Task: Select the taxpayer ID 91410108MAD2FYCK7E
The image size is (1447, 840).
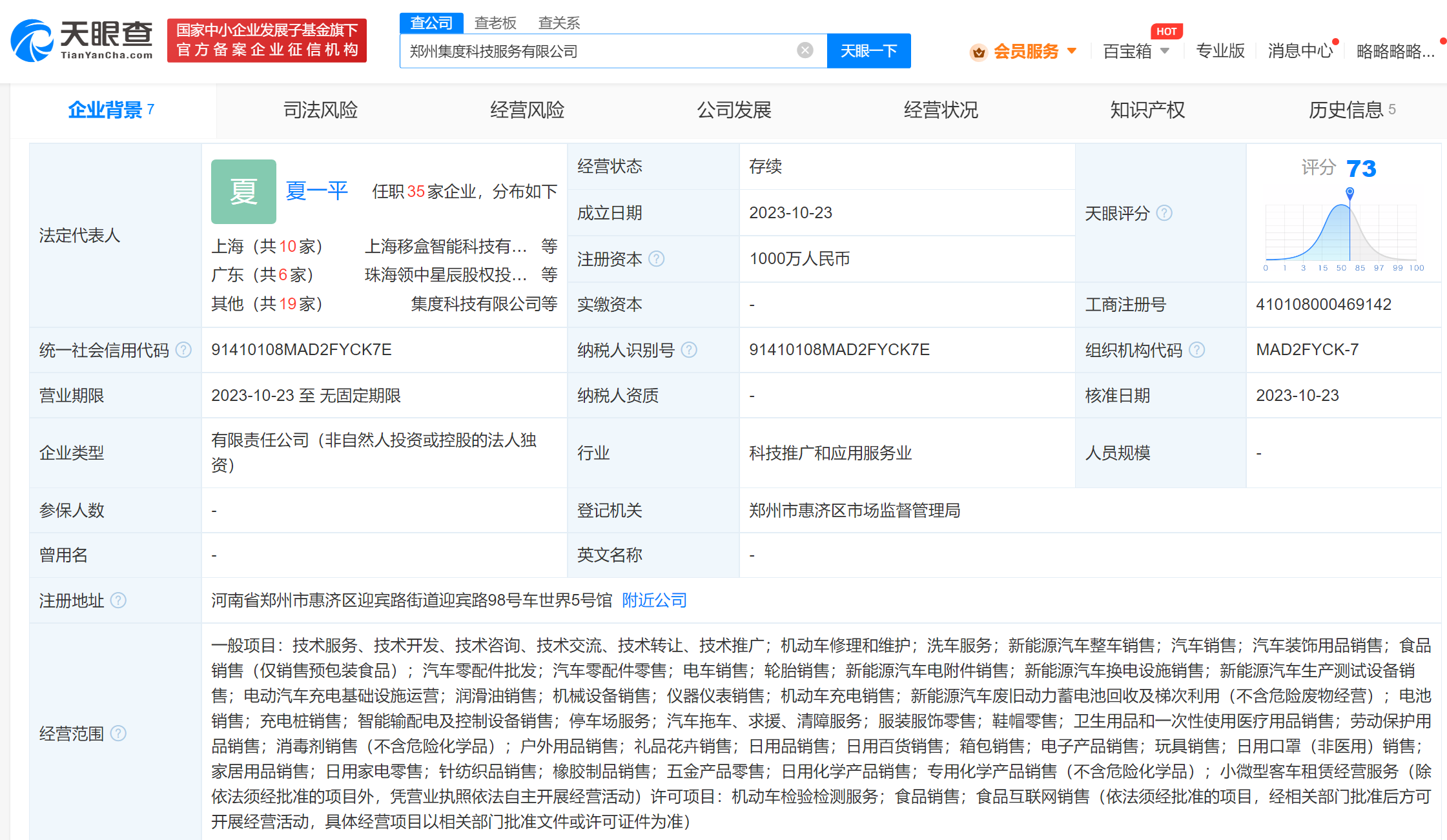Action: pyautogui.click(x=839, y=350)
